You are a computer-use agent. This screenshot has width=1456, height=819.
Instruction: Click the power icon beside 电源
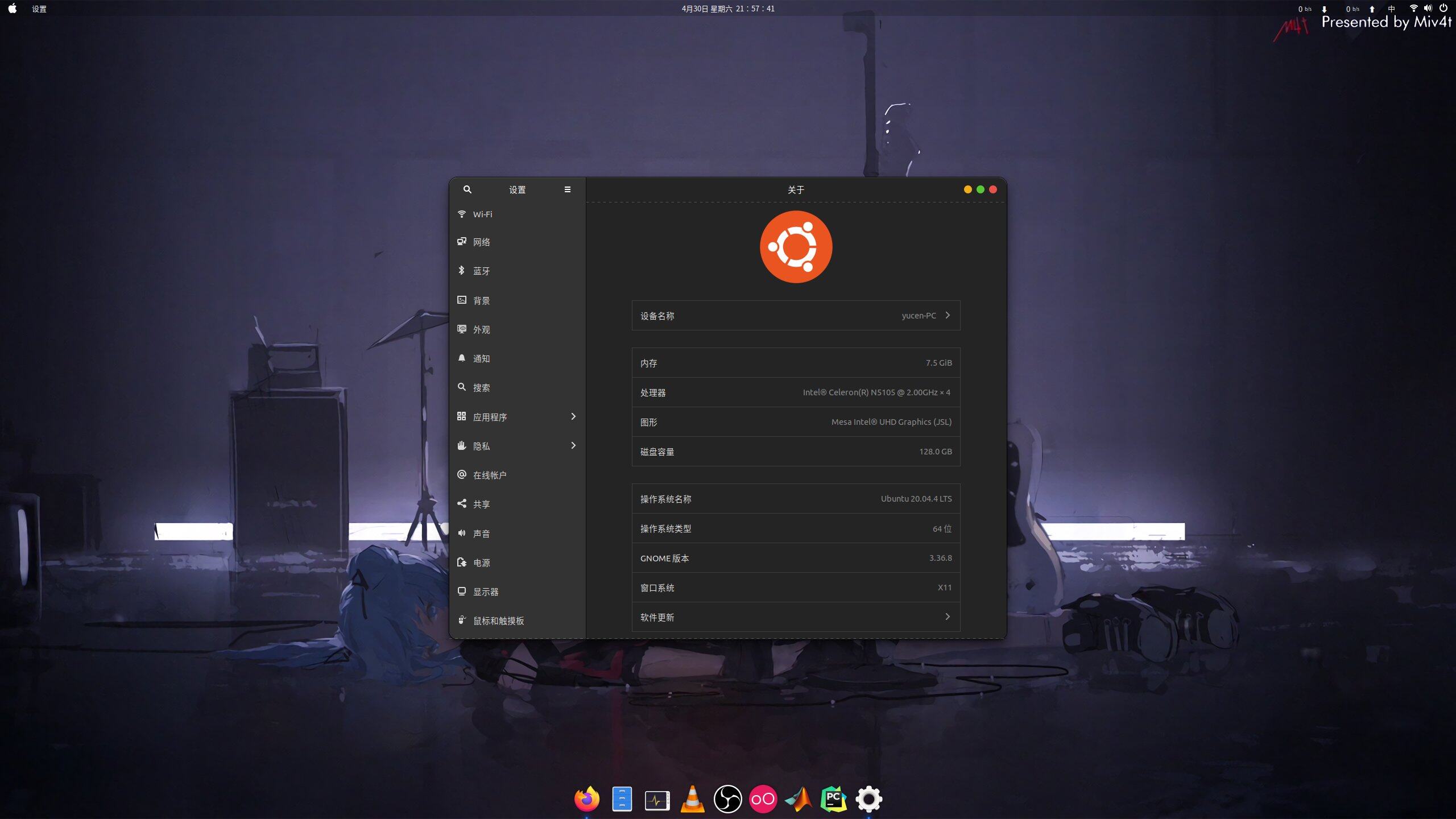coord(462,562)
